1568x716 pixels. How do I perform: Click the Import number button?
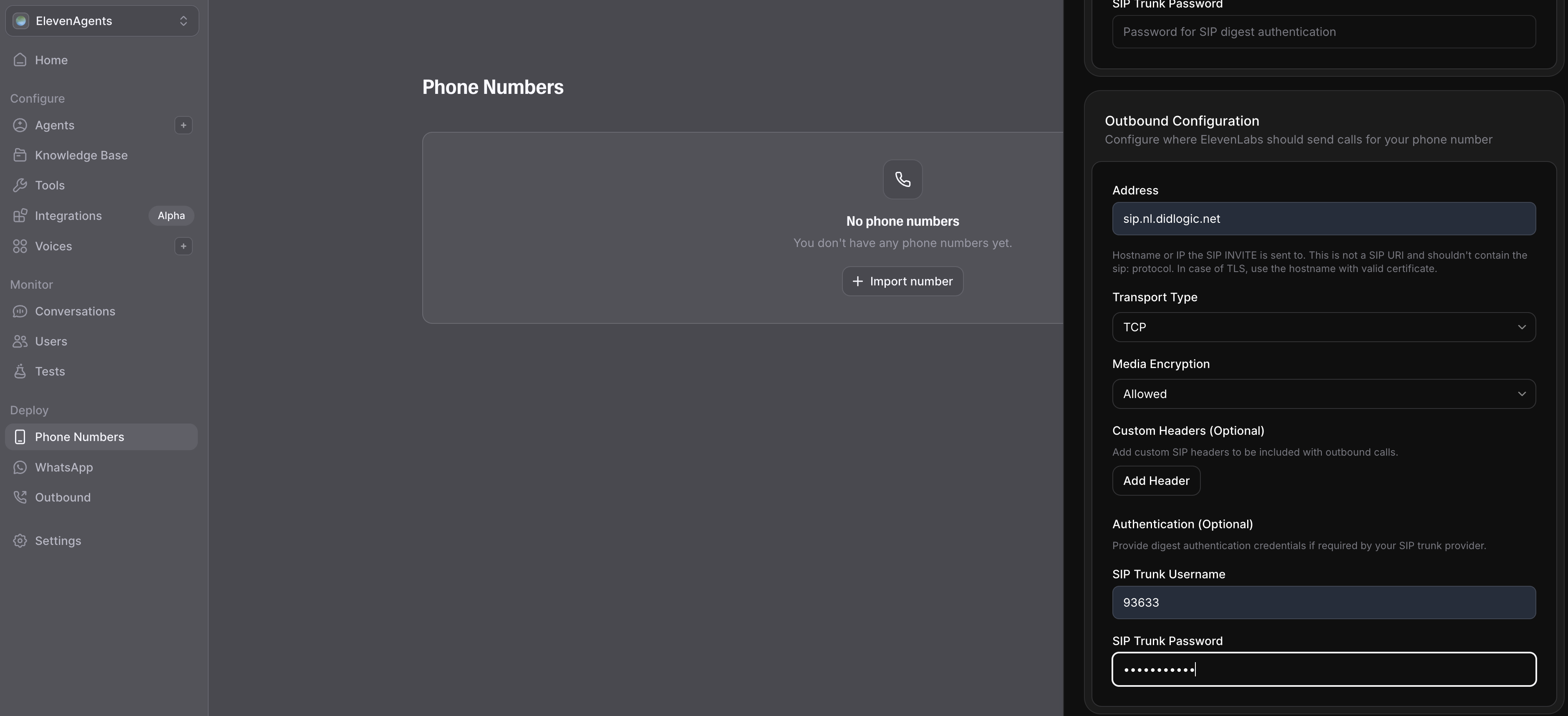click(902, 281)
